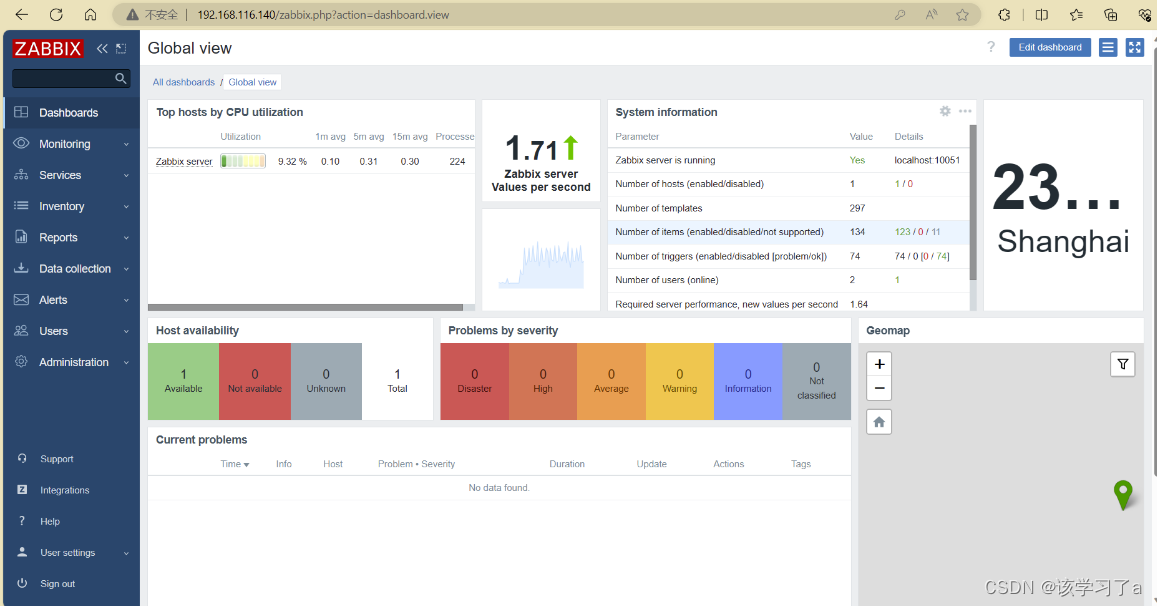Click the Top hosts horizontal scrollbar
Image resolution: width=1157 pixels, height=606 pixels.
[305, 307]
